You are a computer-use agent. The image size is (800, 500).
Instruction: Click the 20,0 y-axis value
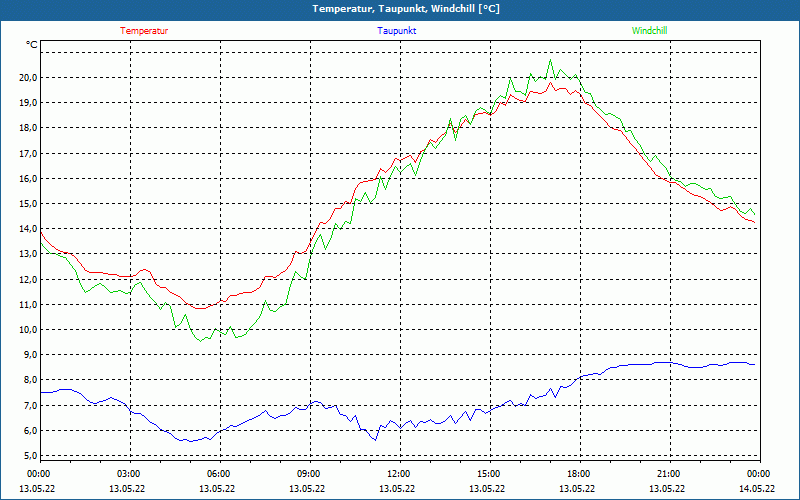click(x=28, y=78)
